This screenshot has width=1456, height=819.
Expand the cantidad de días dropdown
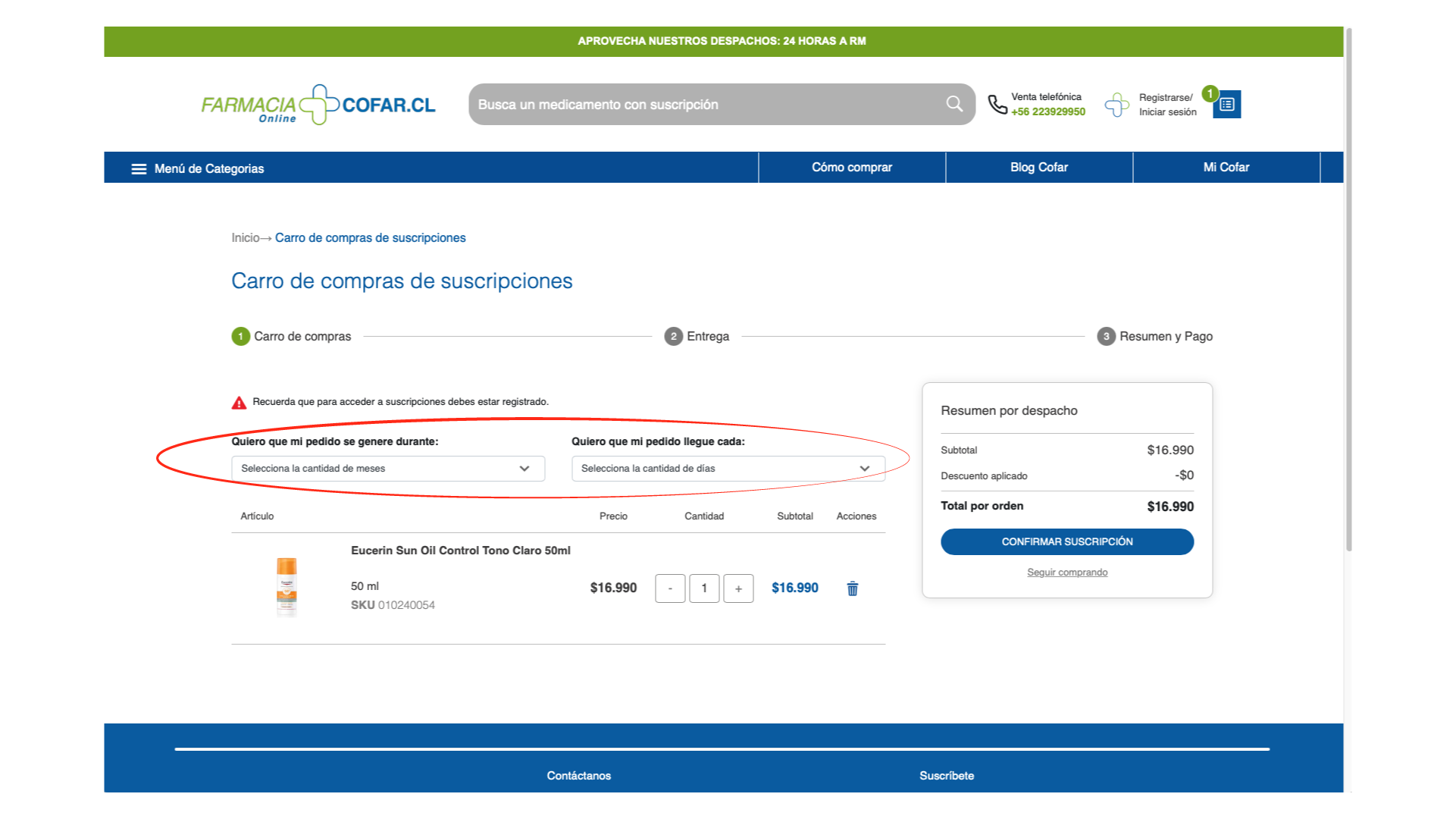click(727, 469)
